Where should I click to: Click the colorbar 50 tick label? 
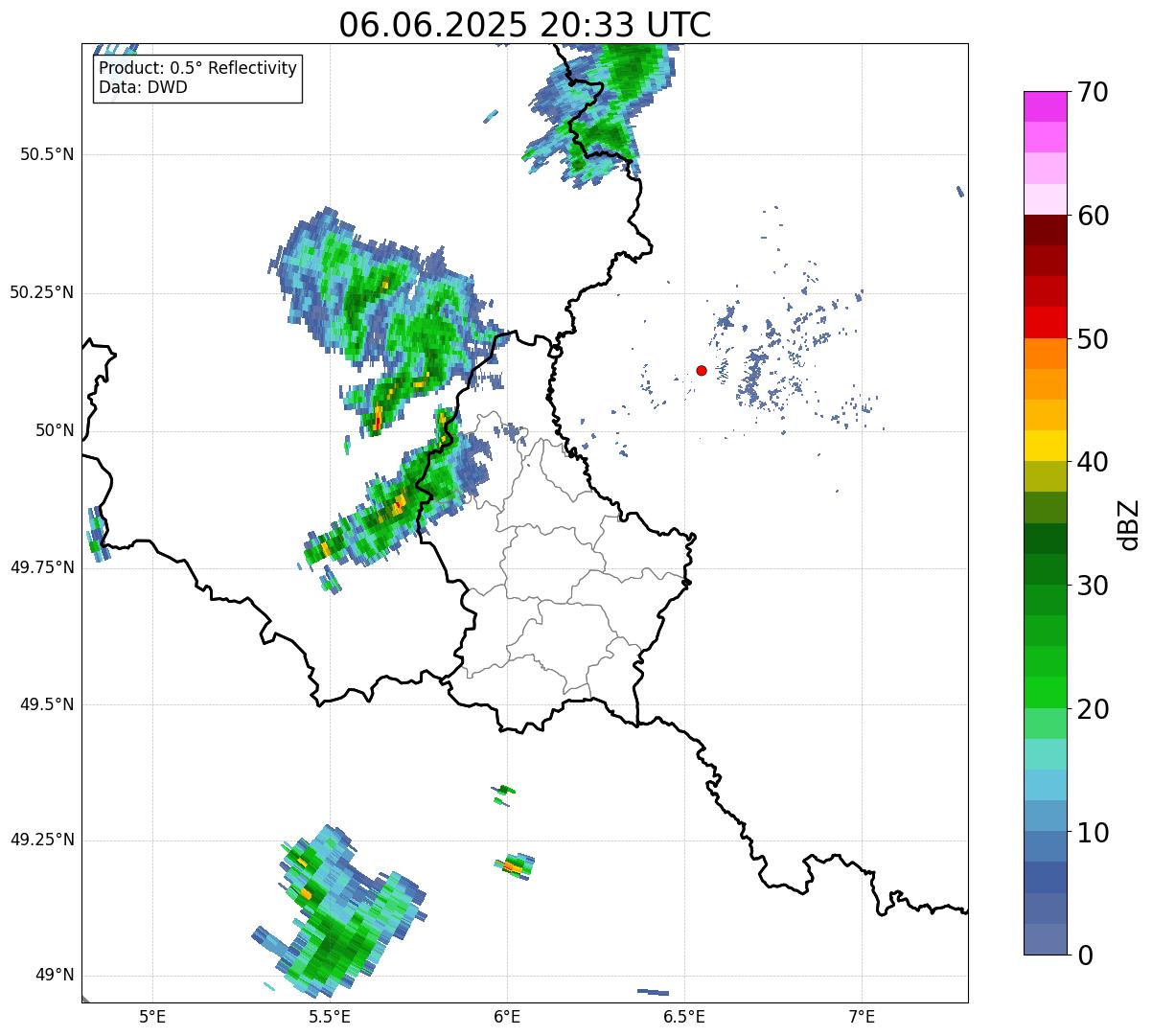coord(1093,339)
